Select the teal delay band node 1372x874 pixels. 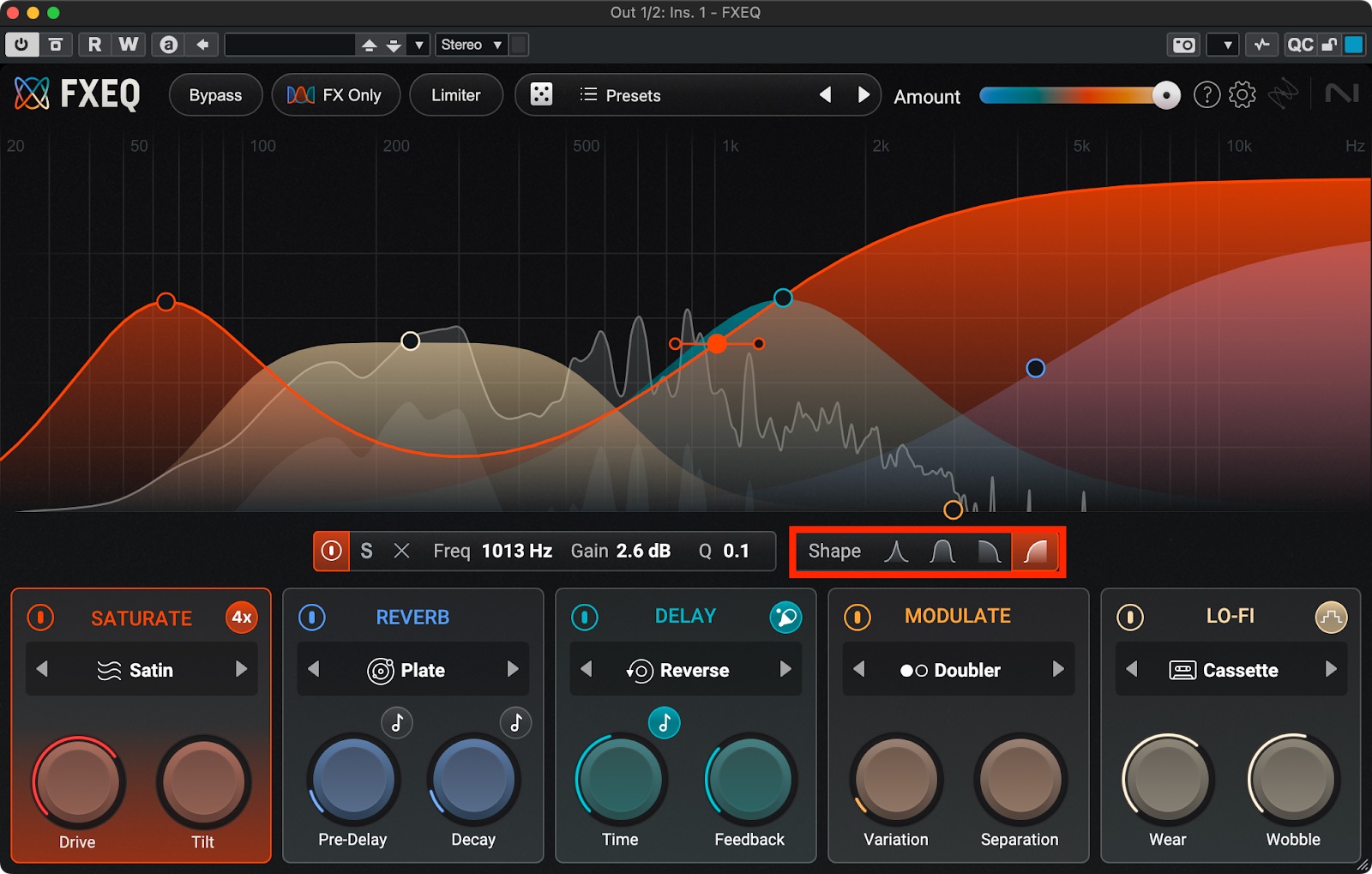783,298
